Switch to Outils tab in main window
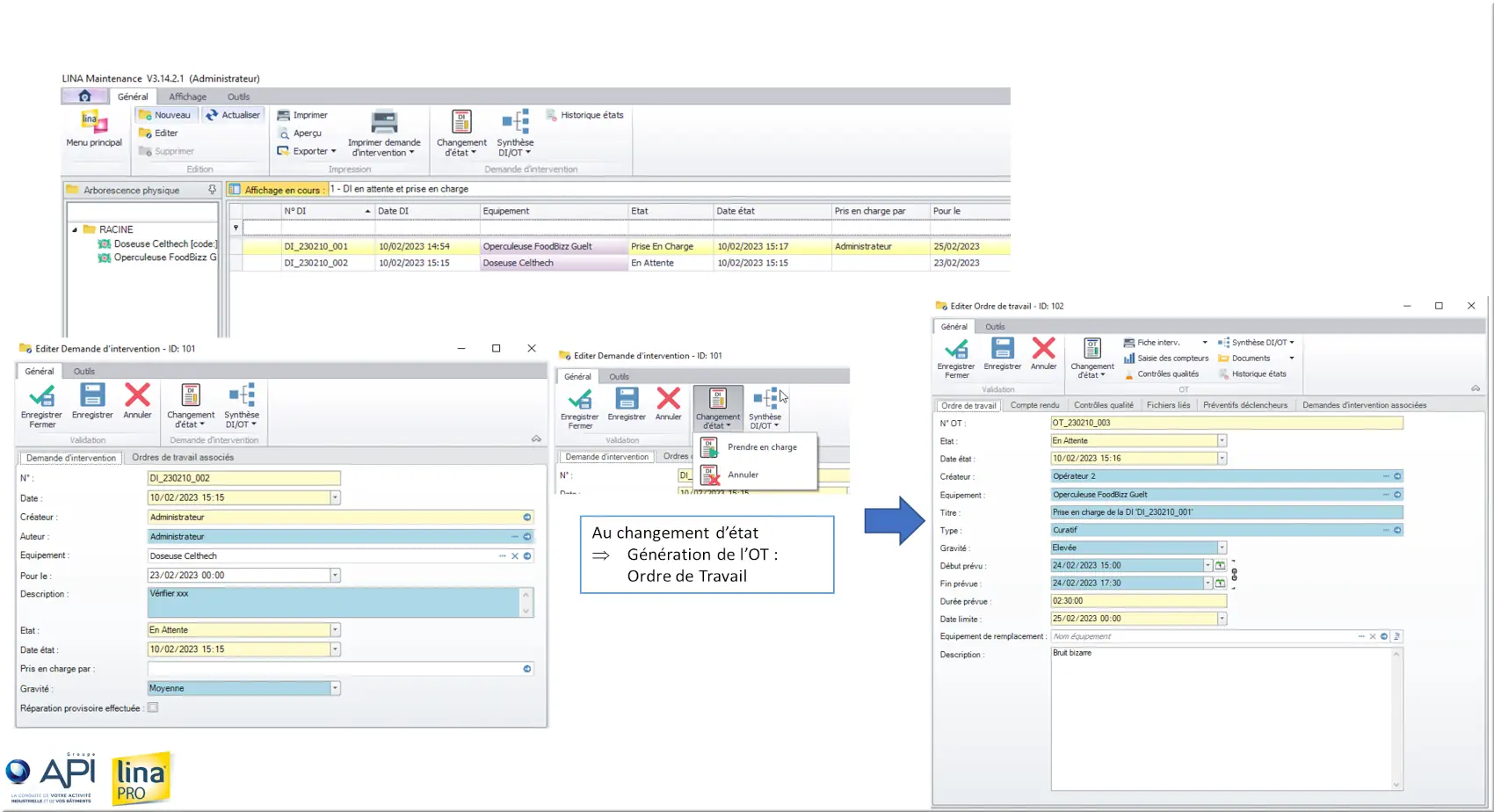 238,97
